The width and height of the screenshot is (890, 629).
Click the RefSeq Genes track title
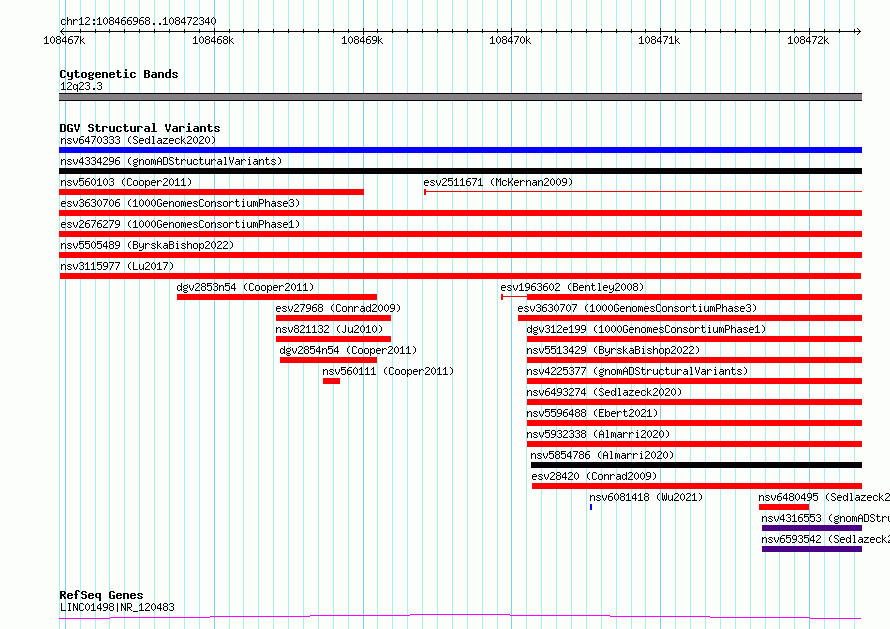101,595
